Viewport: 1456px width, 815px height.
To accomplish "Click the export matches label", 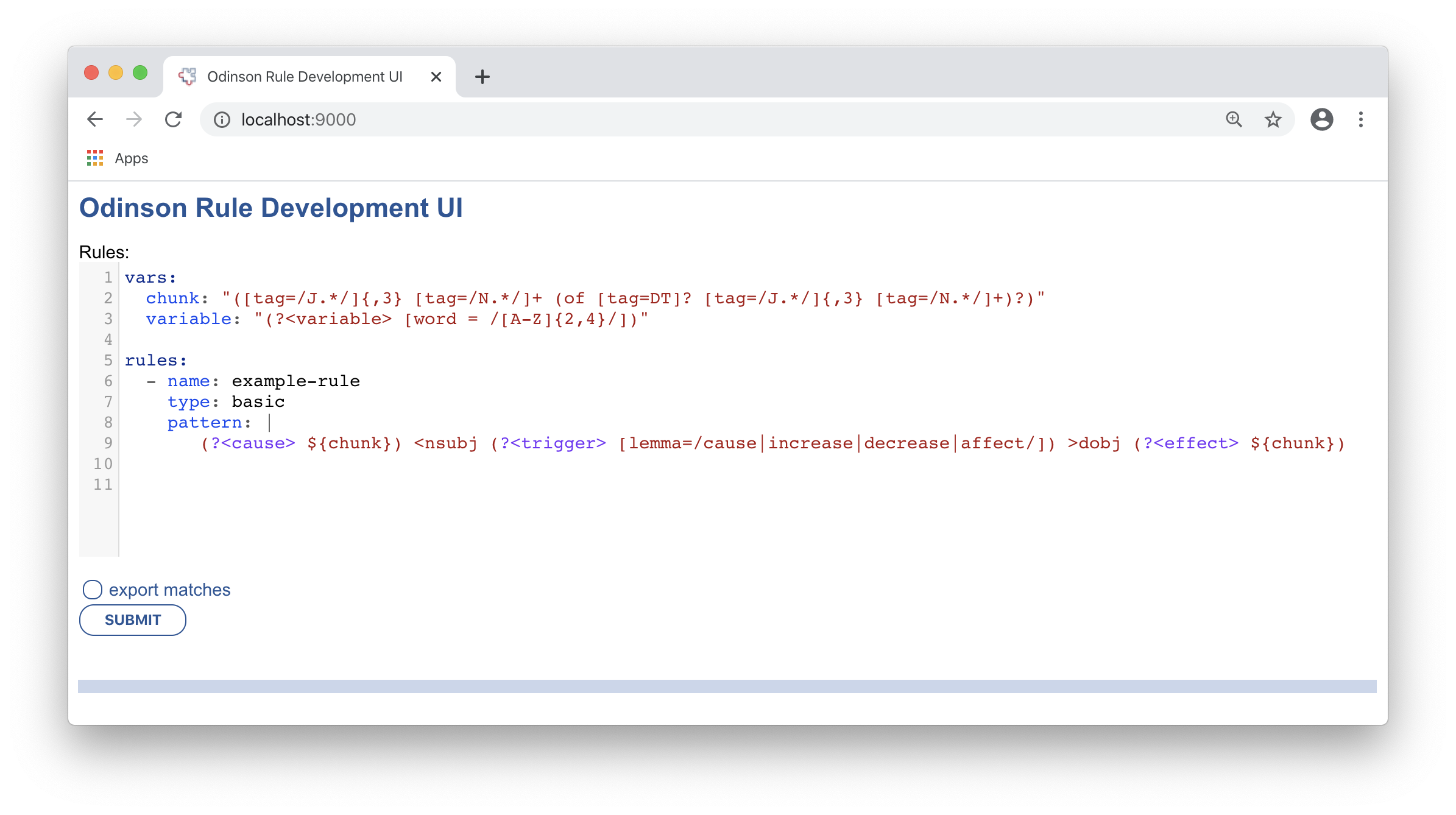I will pyautogui.click(x=169, y=590).
